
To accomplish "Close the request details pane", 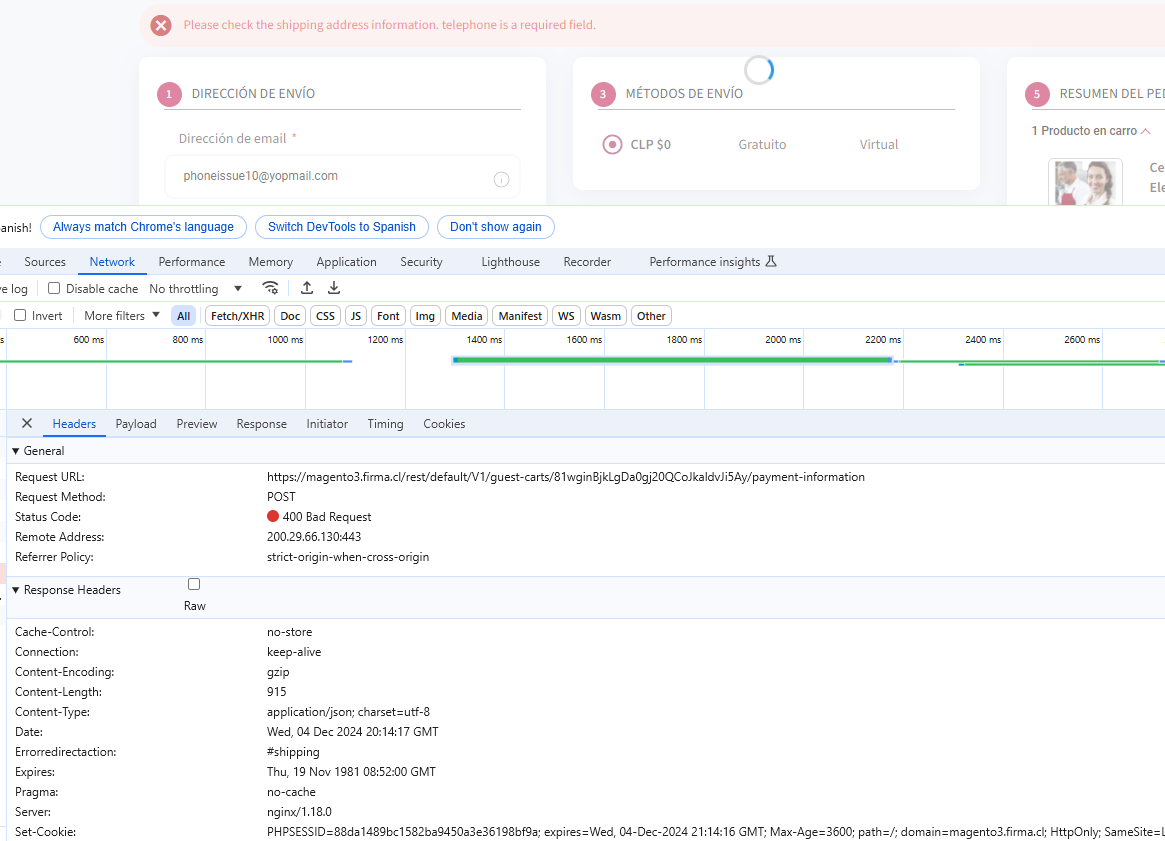I will pyautogui.click(x=26, y=423).
